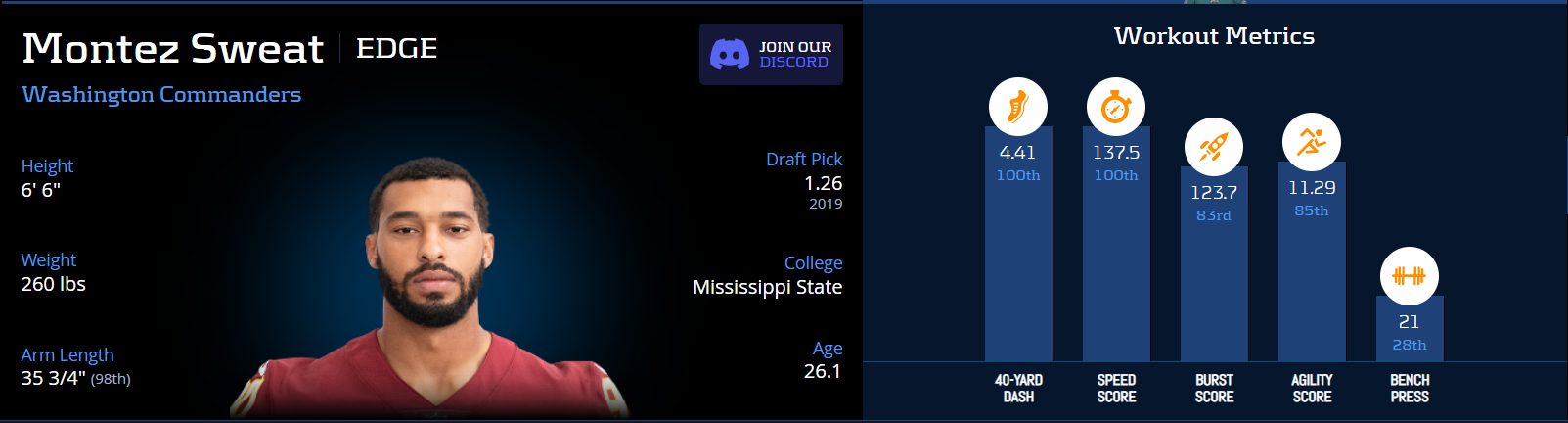This screenshot has width=1568, height=423.
Task: Click the Discord logo icon
Action: point(730,54)
